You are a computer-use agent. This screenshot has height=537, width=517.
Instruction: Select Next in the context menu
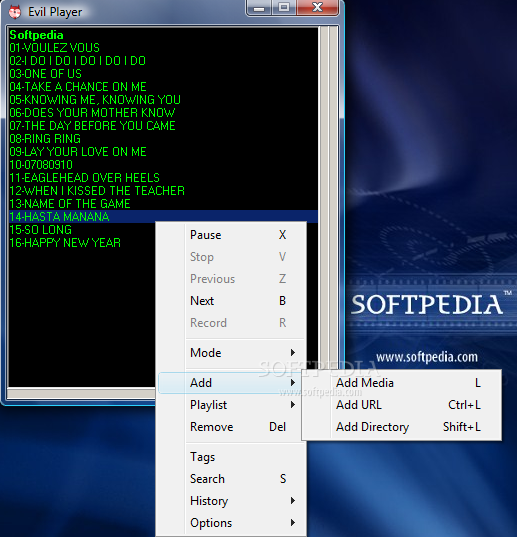click(231, 301)
